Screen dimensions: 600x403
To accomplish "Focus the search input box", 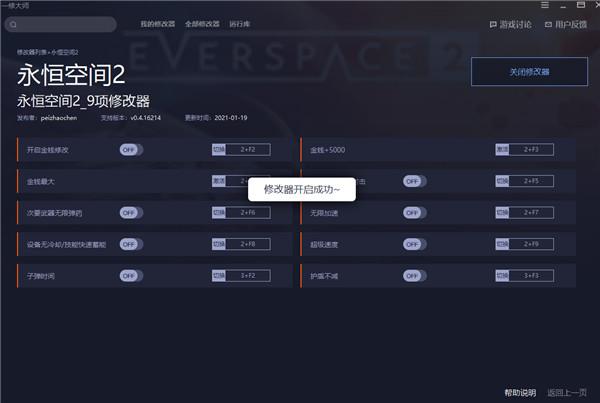I will [x=60, y=24].
